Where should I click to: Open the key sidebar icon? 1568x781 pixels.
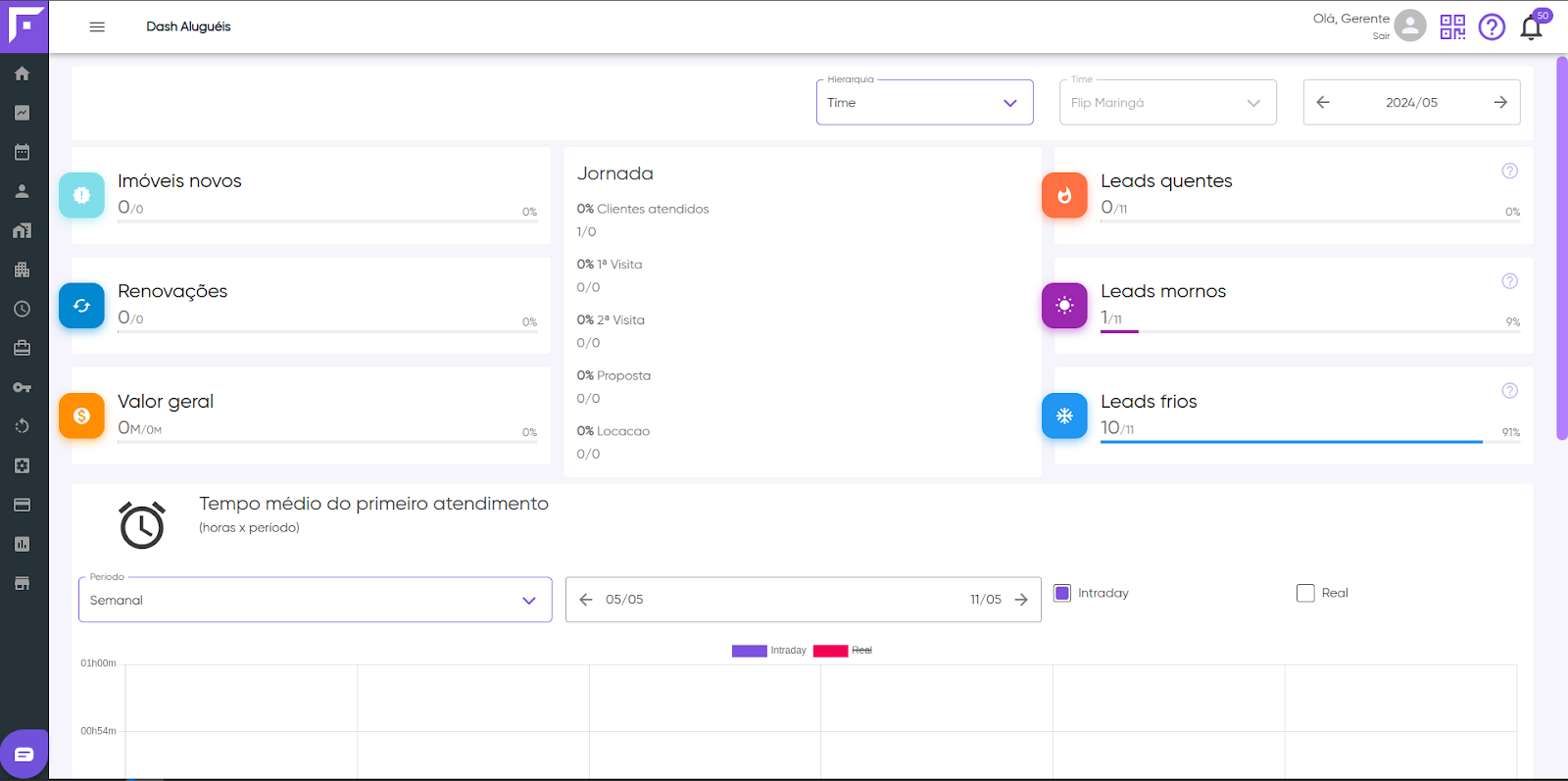(22, 387)
